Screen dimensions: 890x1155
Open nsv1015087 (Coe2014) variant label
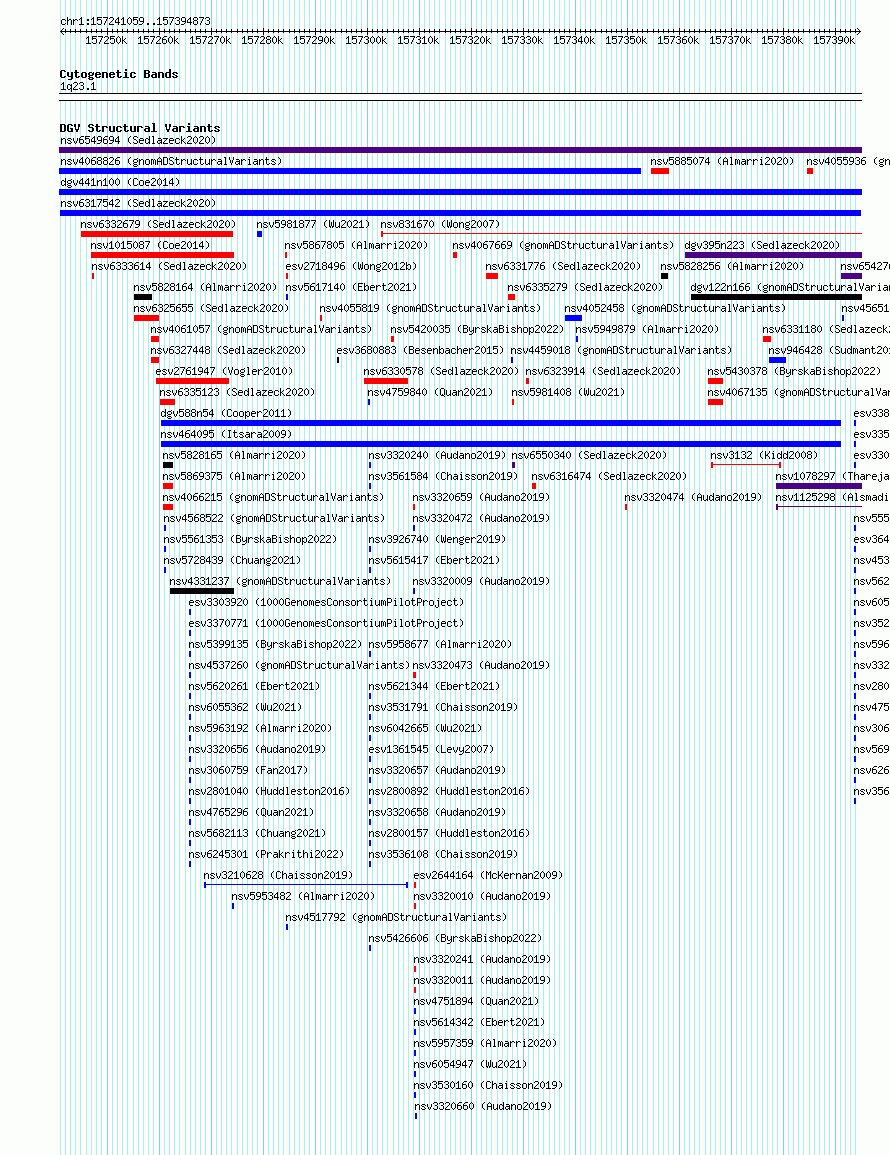tap(150, 245)
